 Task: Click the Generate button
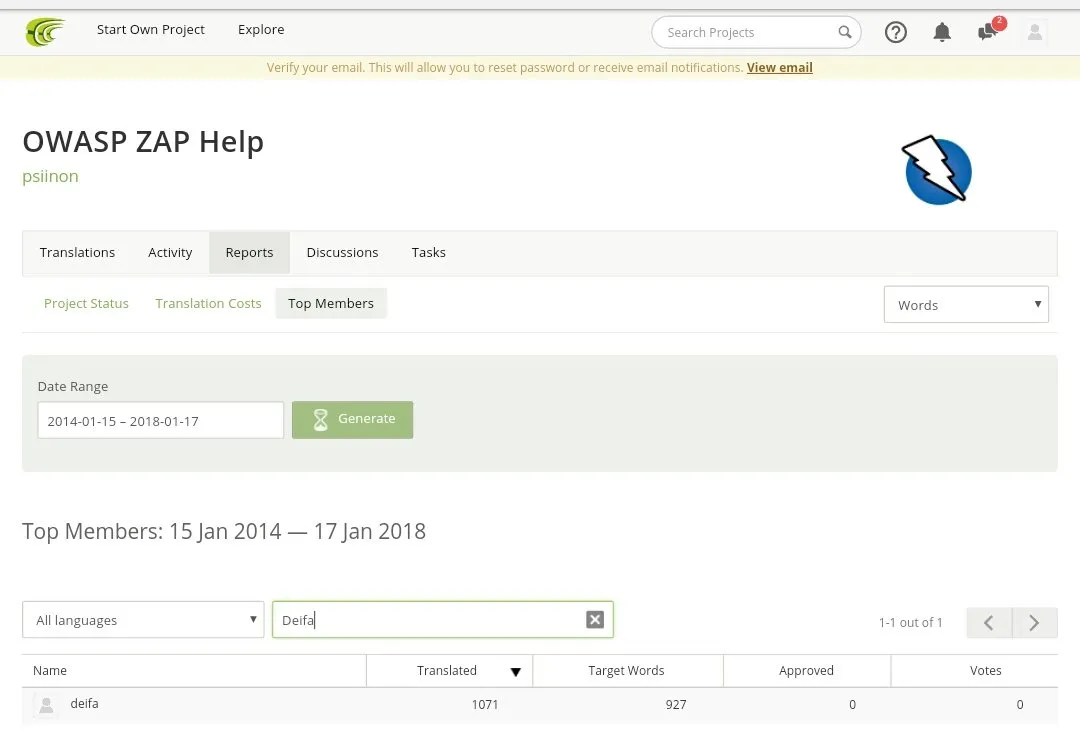(353, 419)
